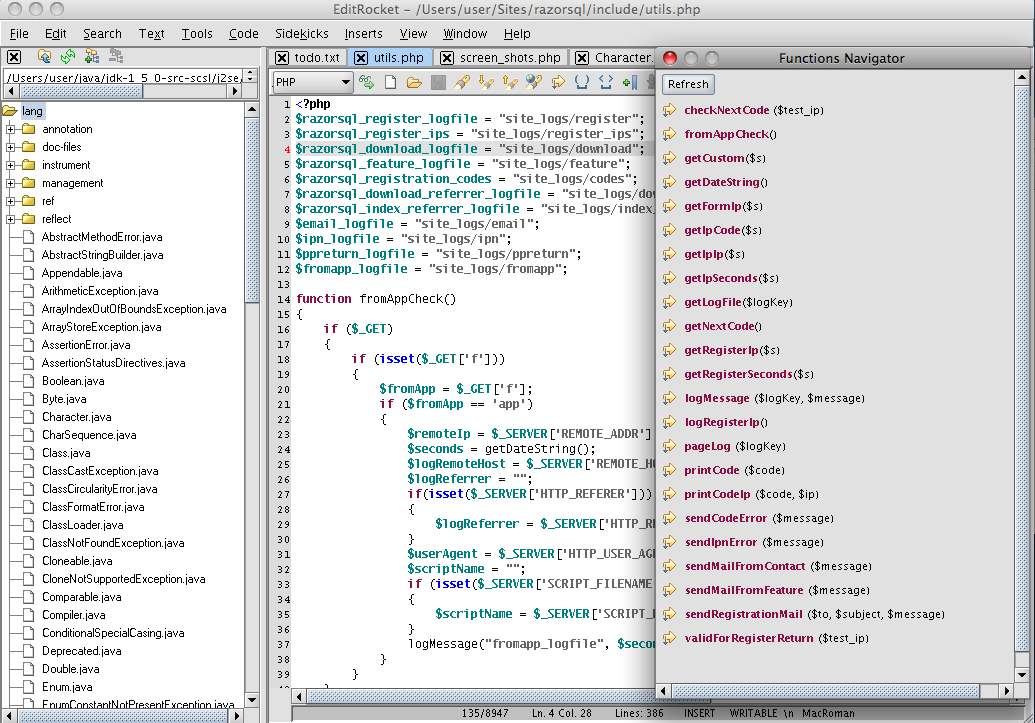Click the arrow icon next to getCustom
The height and width of the screenshot is (723, 1035).
(670, 158)
